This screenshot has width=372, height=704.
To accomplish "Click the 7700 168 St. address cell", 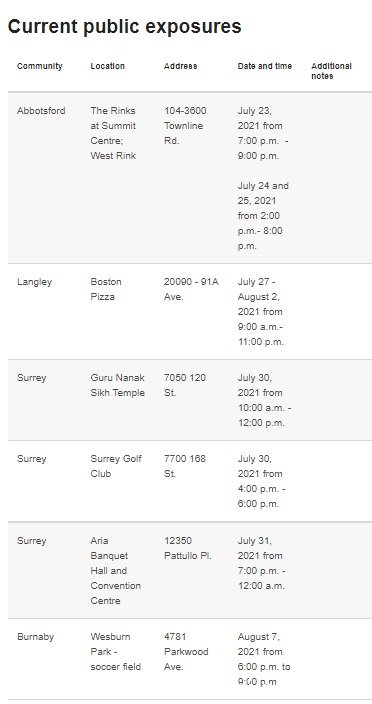I will 185,466.
